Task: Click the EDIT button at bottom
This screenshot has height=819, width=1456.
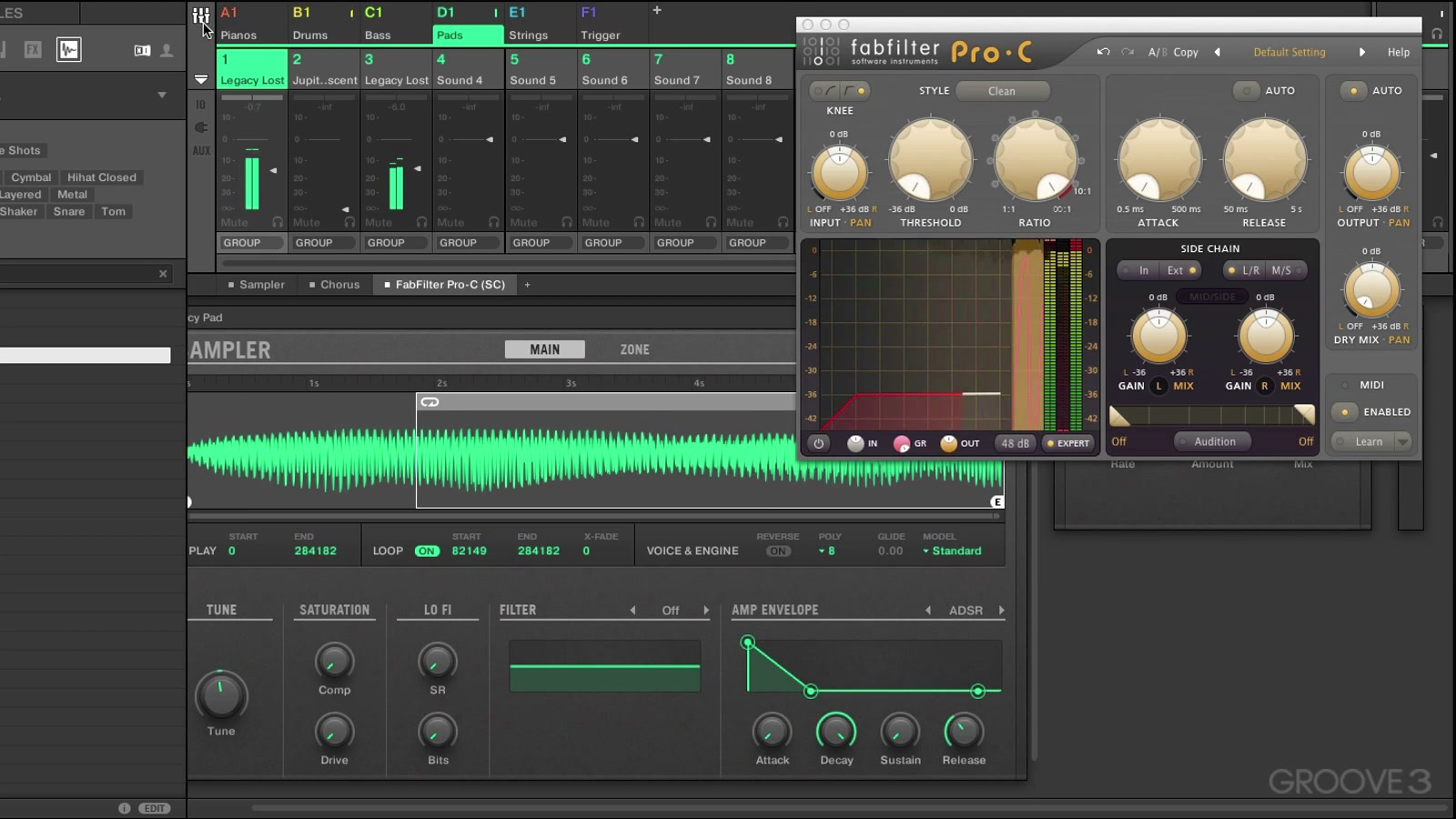Action: 155,808
